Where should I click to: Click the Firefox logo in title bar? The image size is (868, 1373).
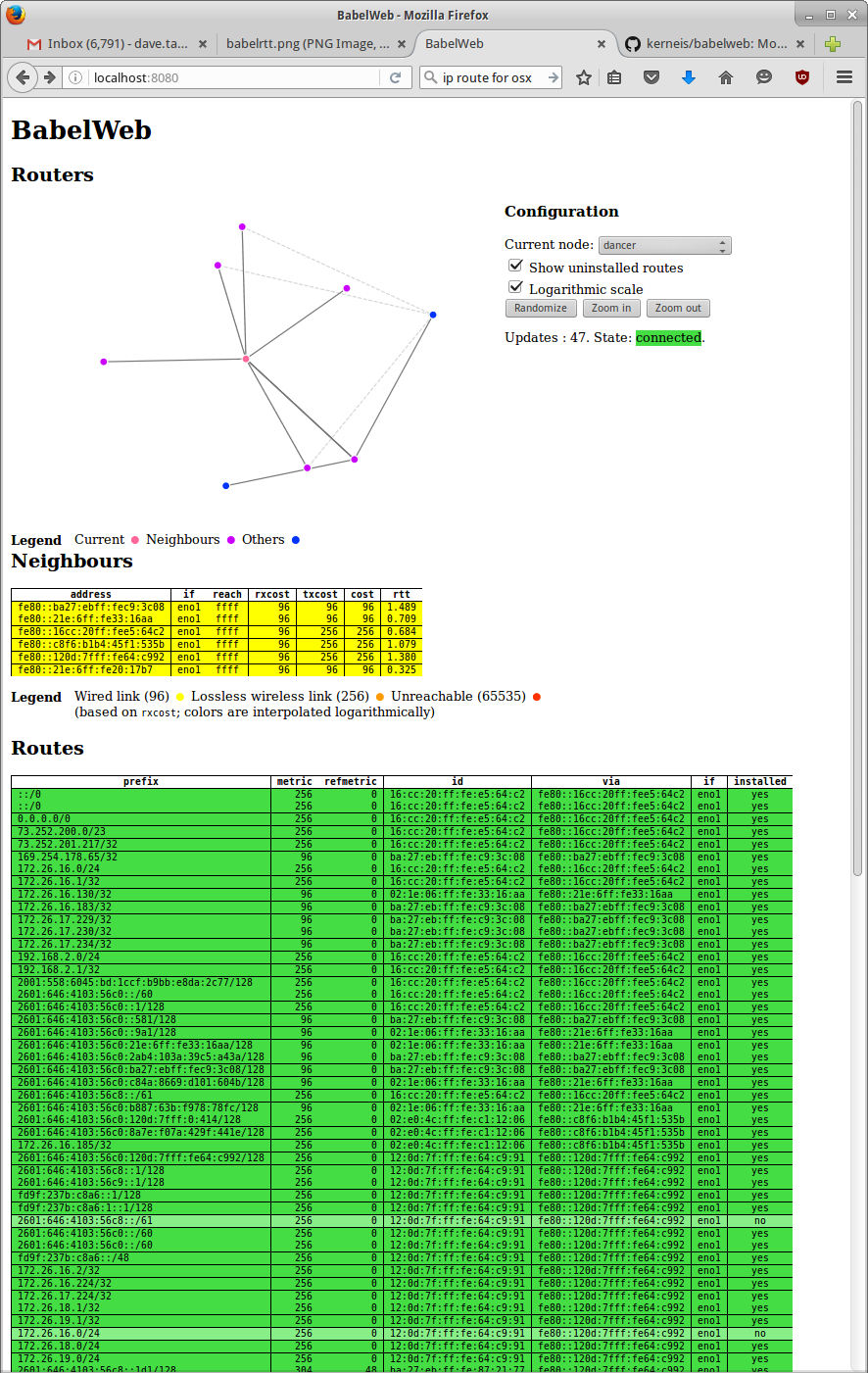click(x=15, y=15)
